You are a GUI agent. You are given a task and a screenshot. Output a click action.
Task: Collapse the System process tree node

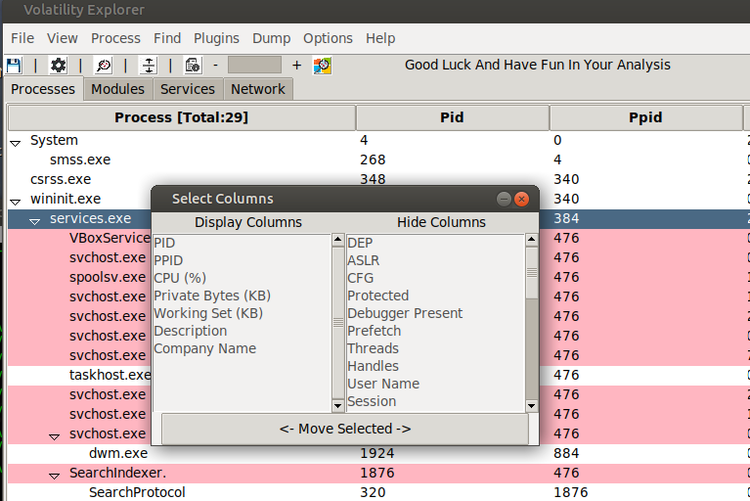click(x=15, y=143)
